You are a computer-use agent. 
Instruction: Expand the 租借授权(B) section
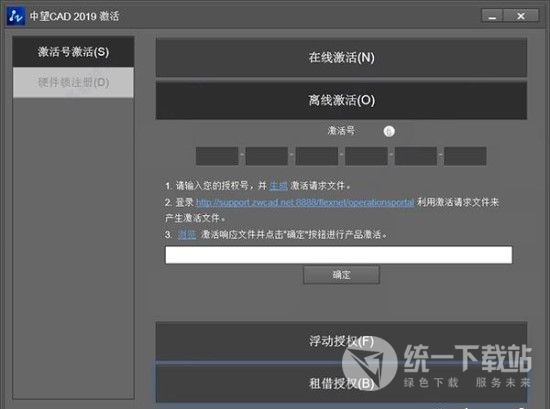click(341, 383)
